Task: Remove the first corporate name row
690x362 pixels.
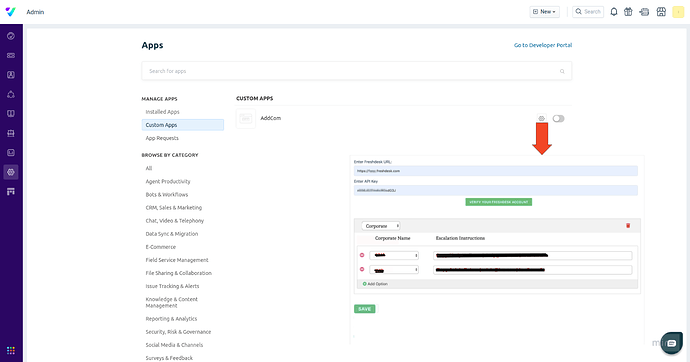Action: [x=362, y=255]
